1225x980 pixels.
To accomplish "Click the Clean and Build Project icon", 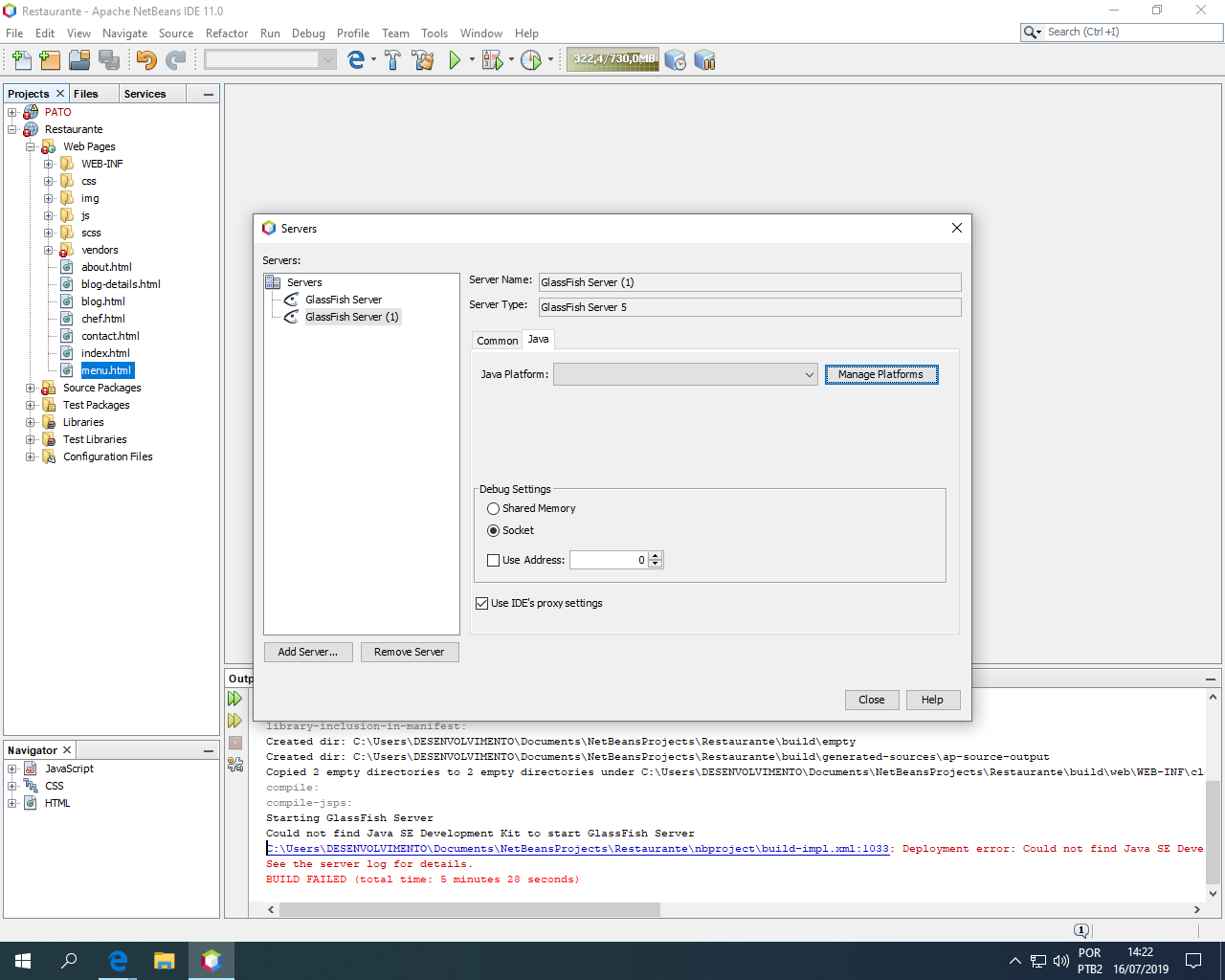I will point(422,60).
